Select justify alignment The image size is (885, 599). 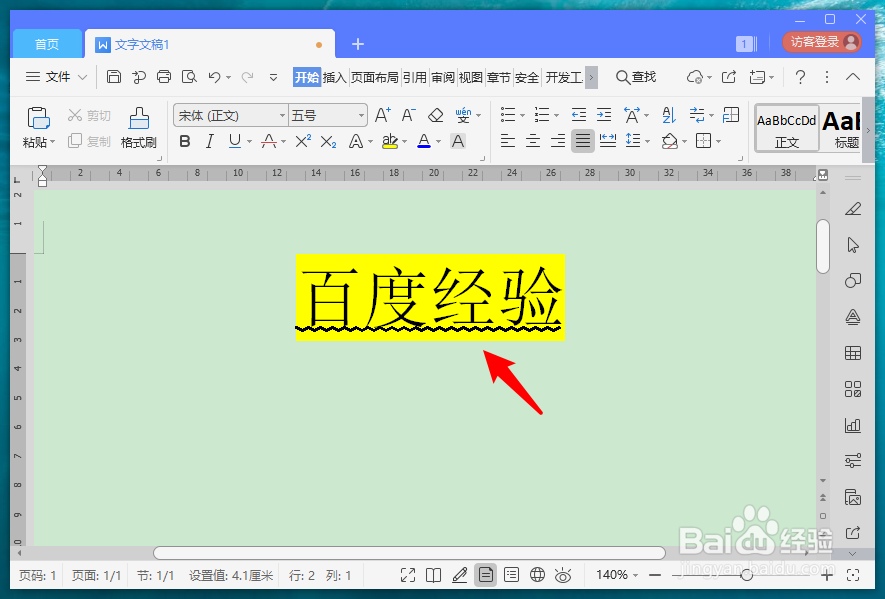click(582, 141)
